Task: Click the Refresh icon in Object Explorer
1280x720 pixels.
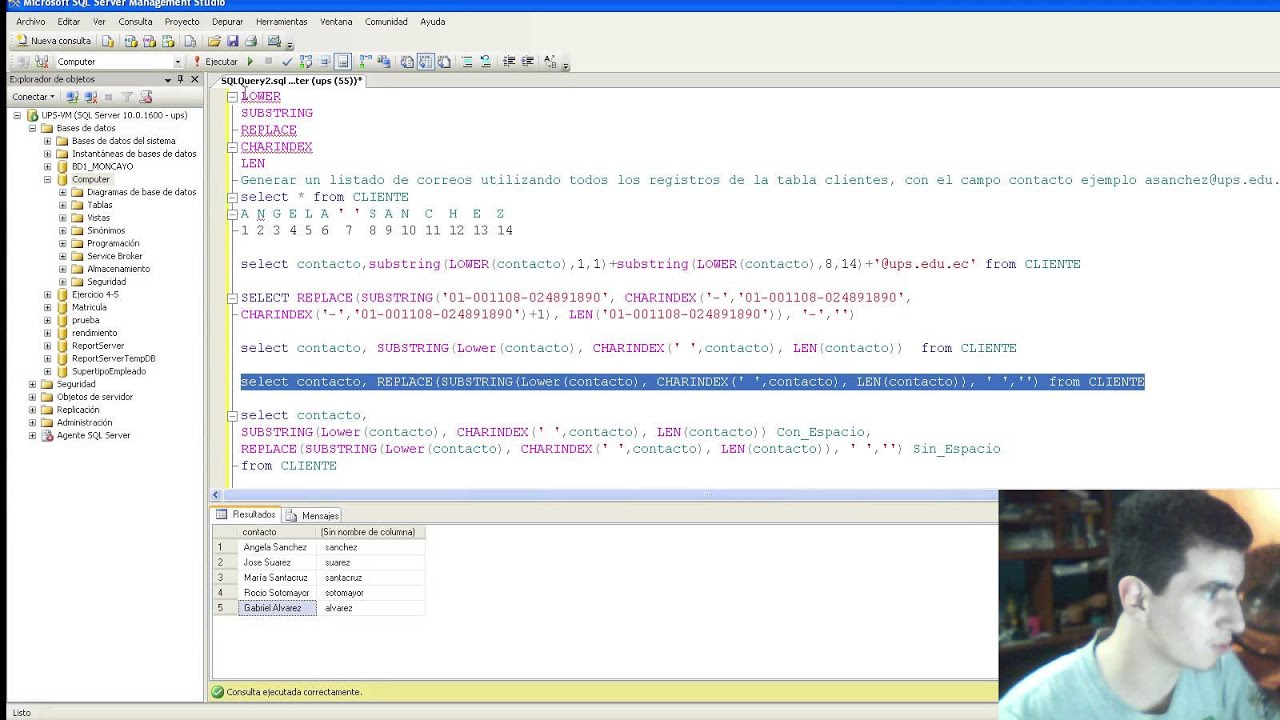Action: point(146,97)
